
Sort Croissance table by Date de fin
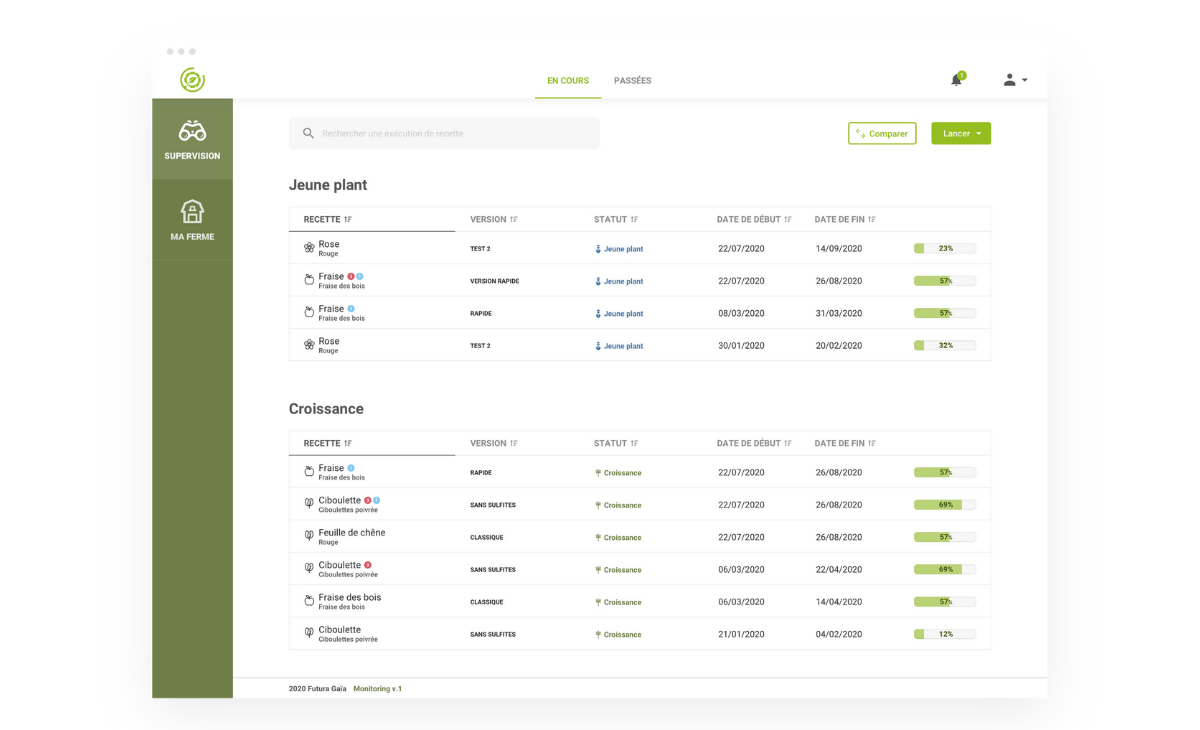coord(845,443)
